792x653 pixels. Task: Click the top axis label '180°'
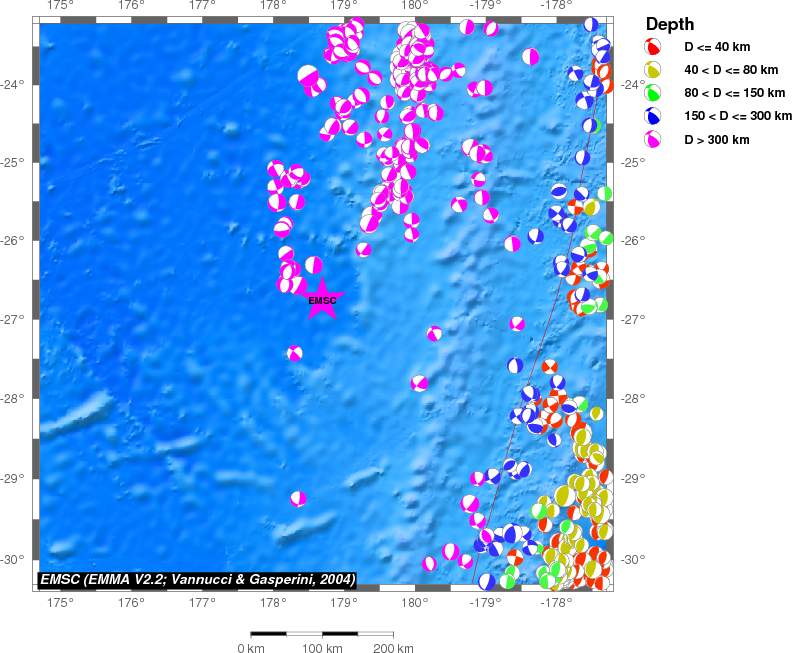415,6
